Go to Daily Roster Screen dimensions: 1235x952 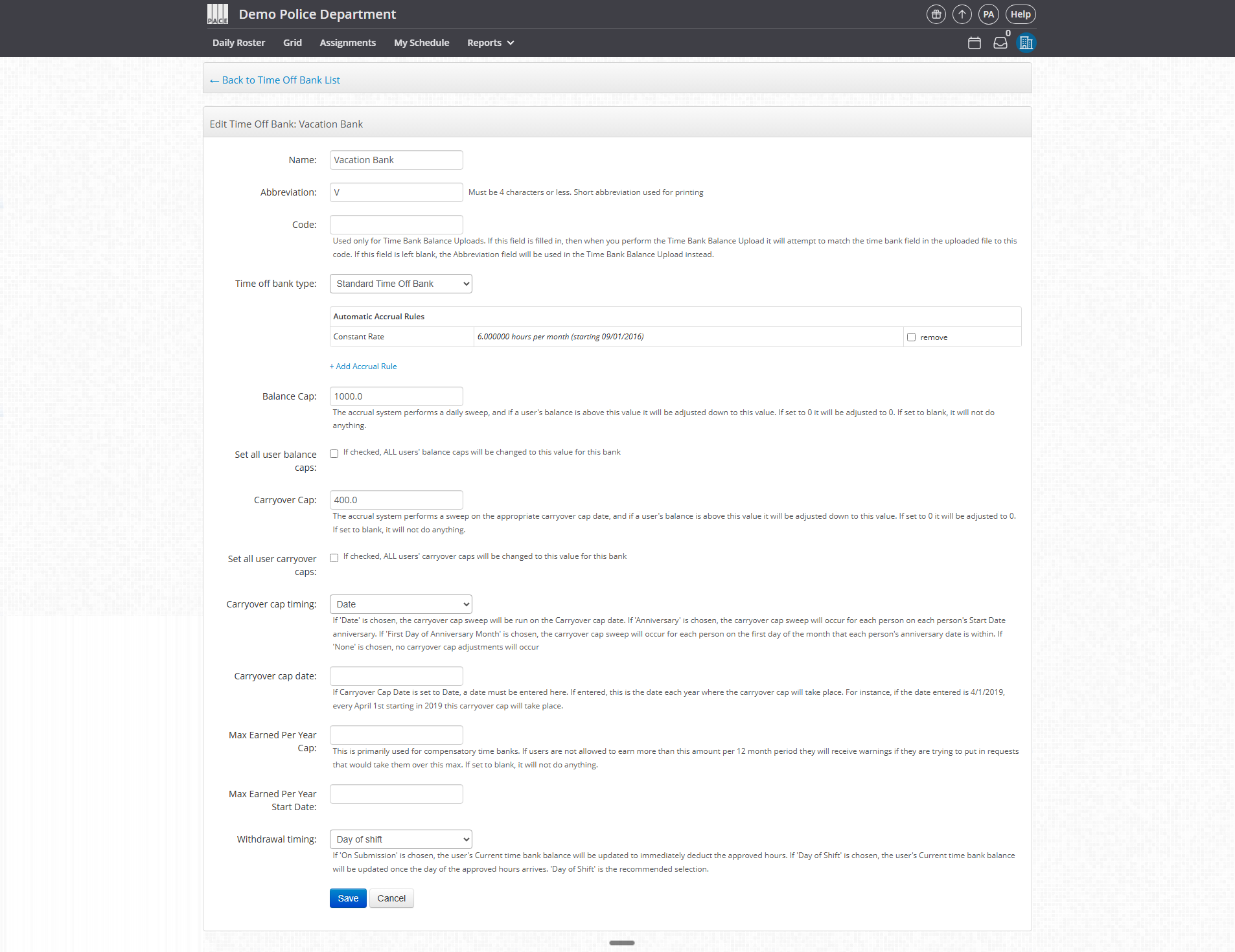pyautogui.click(x=238, y=43)
